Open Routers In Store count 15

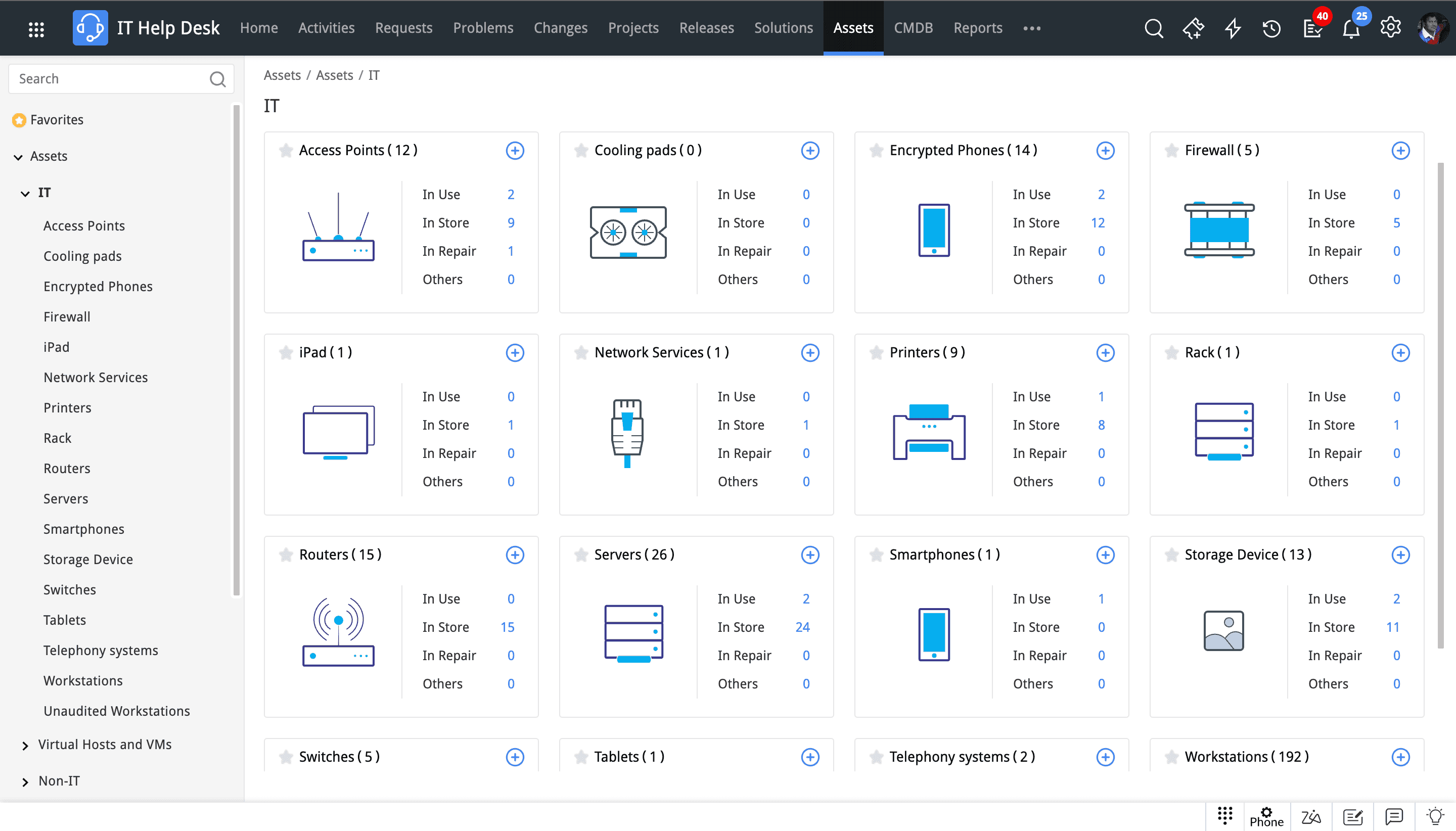[508, 627]
